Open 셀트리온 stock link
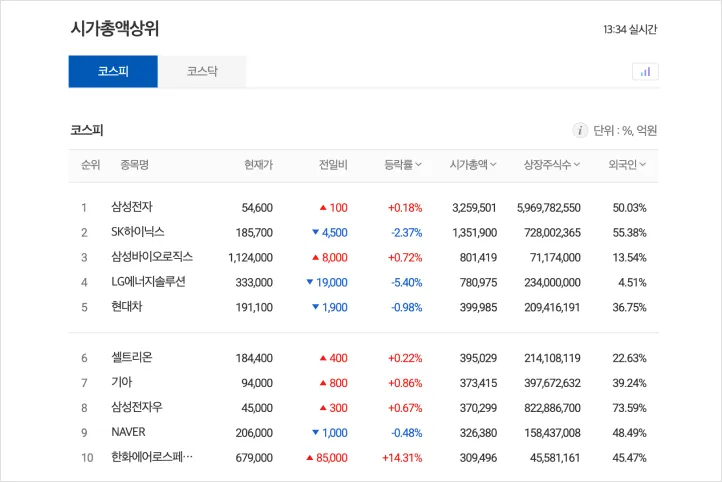Screen dimensions: 722x482 (x=132, y=357)
